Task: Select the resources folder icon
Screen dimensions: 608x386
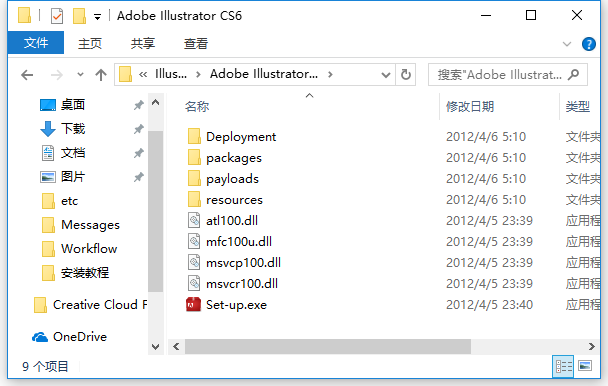Action: (x=194, y=199)
